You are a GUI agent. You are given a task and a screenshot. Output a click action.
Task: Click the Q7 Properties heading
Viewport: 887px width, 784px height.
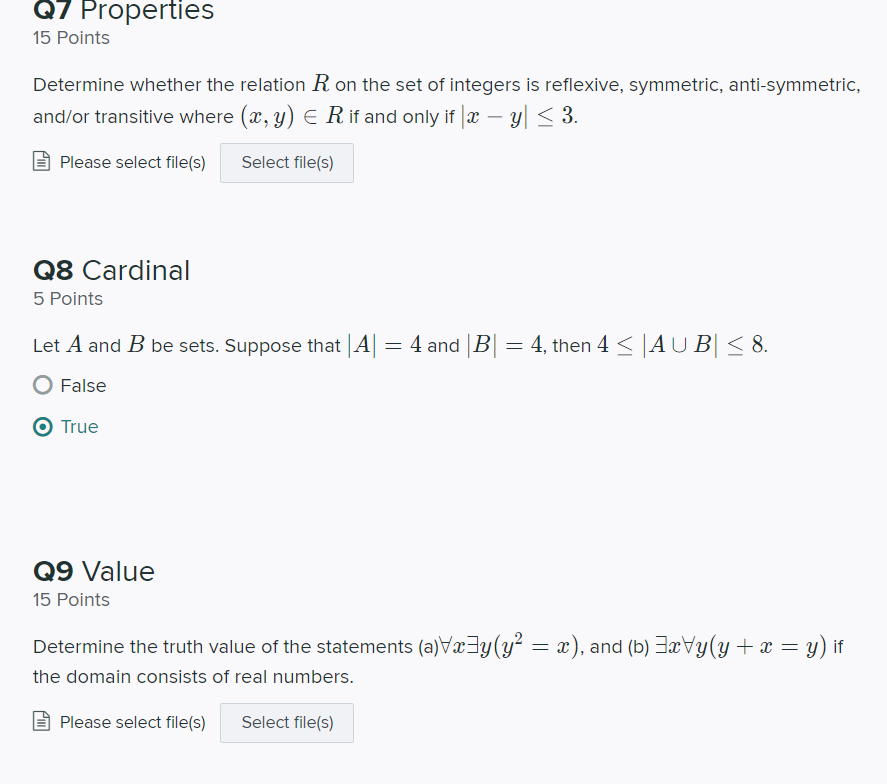(x=123, y=12)
